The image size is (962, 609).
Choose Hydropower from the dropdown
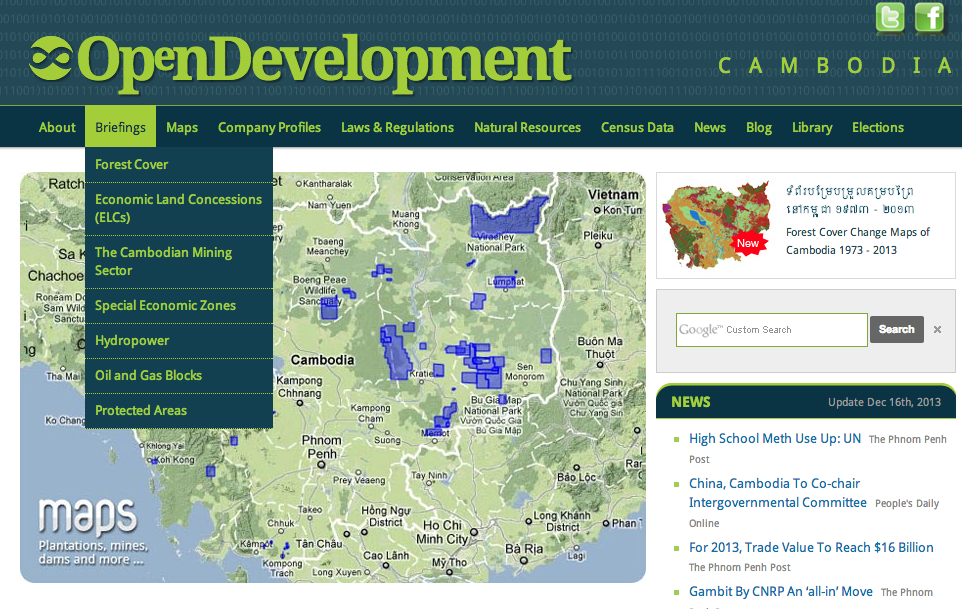[179, 340]
